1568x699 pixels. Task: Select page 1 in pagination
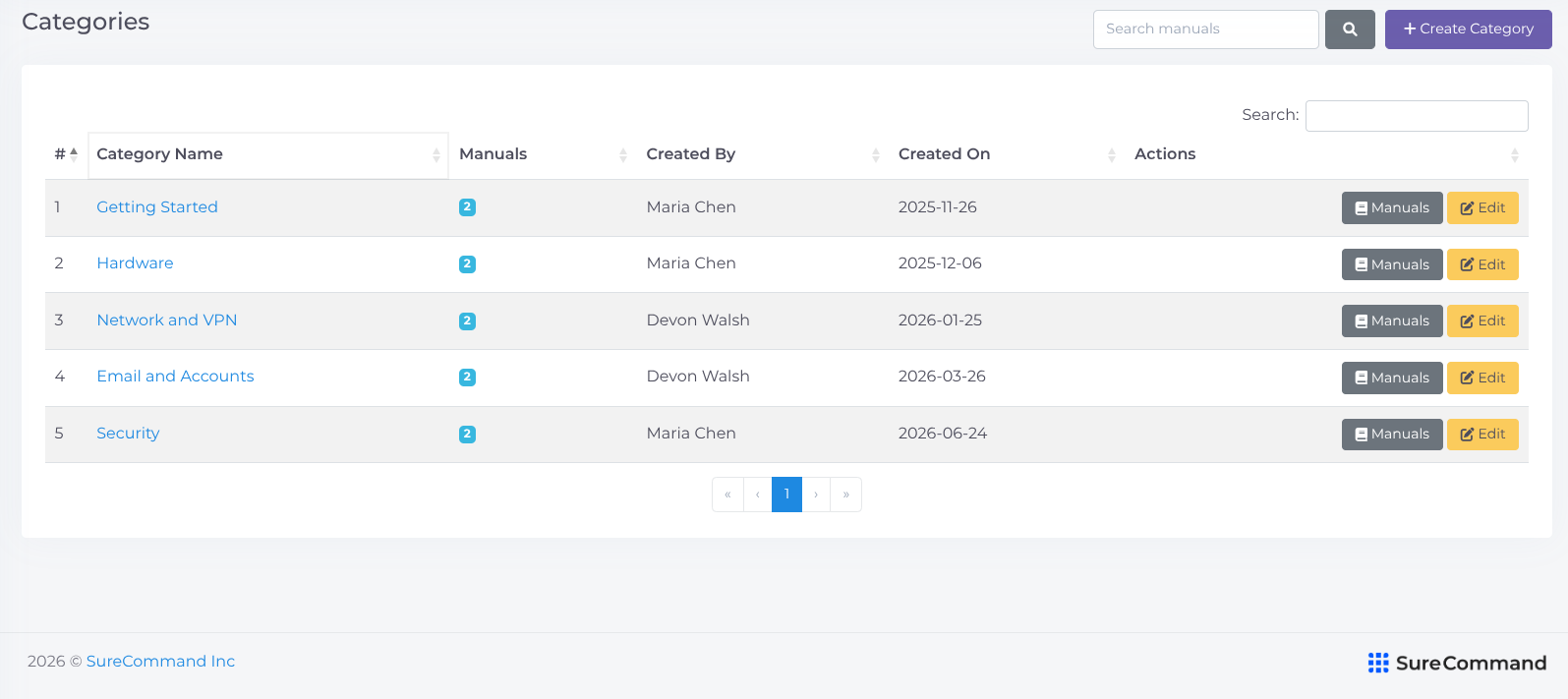click(x=786, y=495)
